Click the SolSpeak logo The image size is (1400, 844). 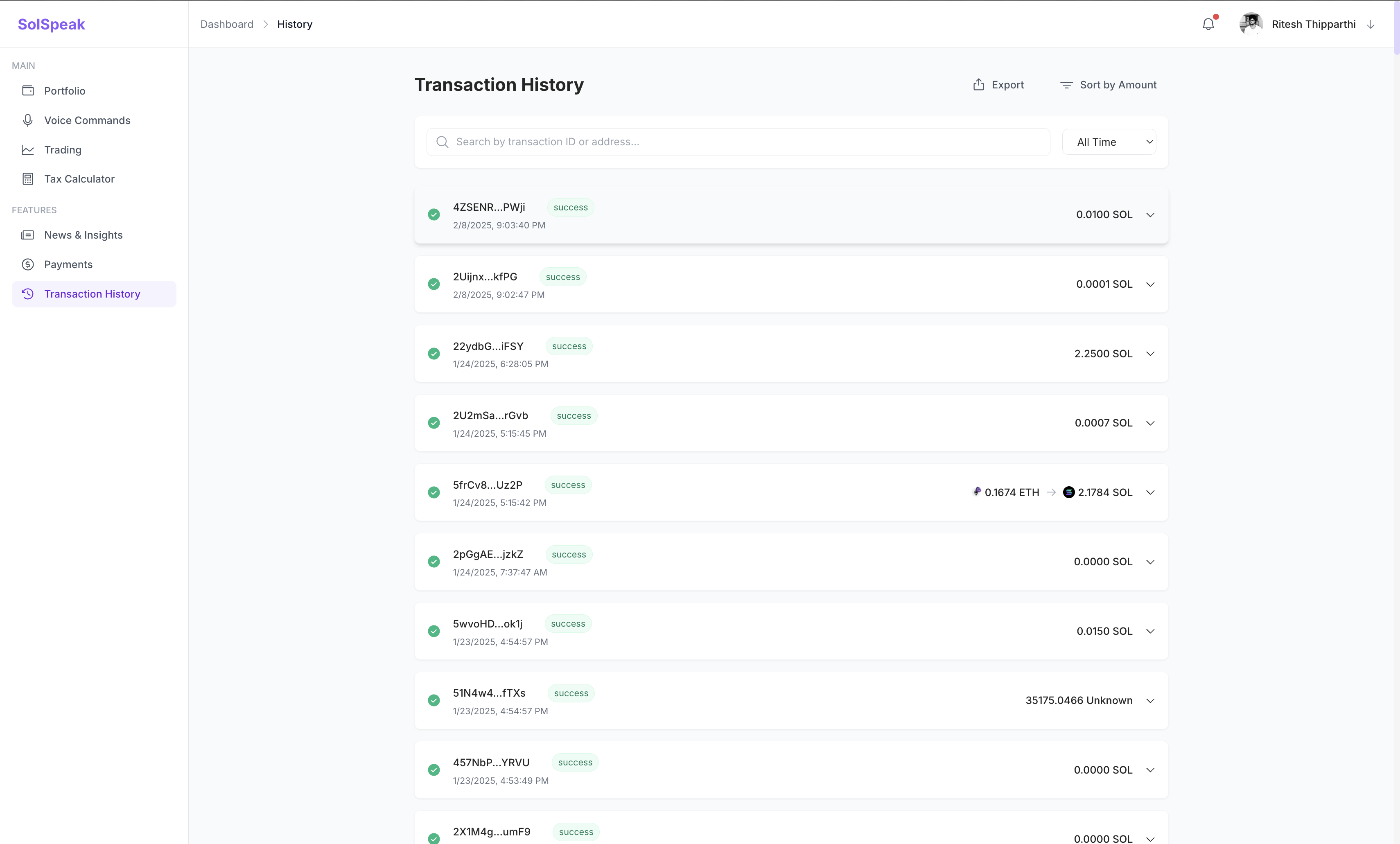point(51,25)
